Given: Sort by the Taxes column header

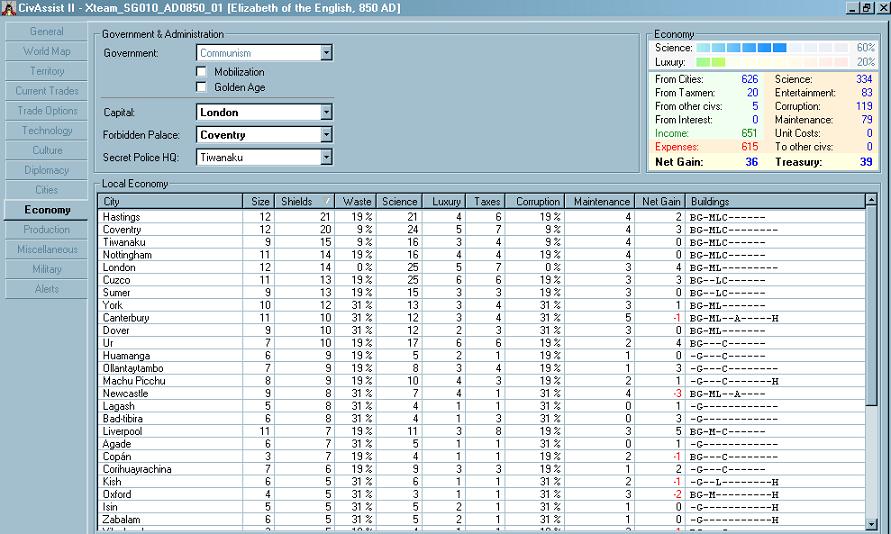Looking at the screenshot, I should (486, 202).
